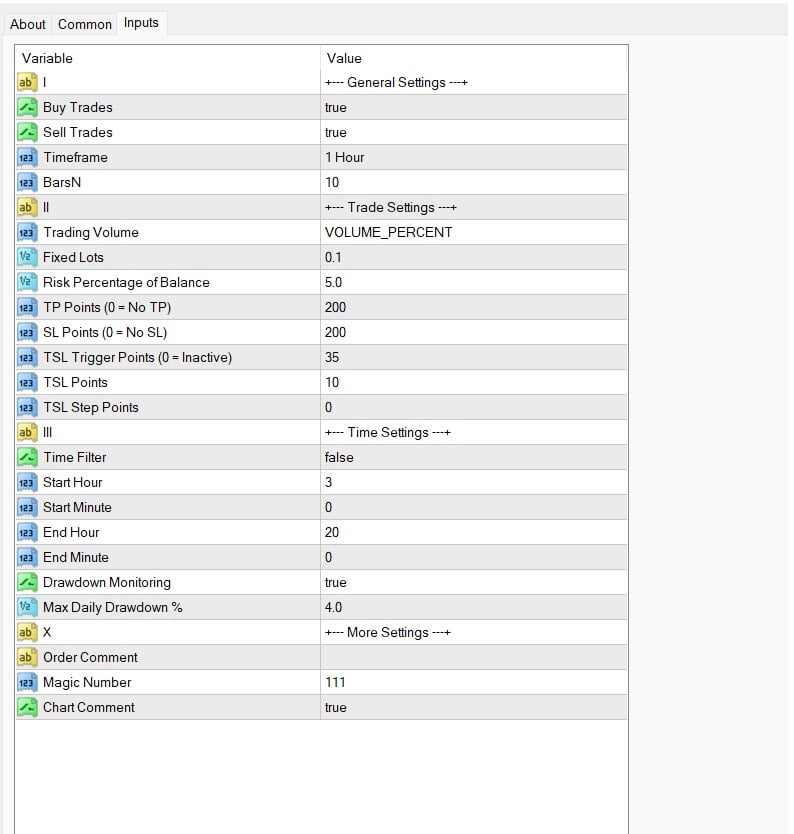Click the boolean icon beside Buy Trades
Screen dimensions: 794x834
(x=27, y=107)
